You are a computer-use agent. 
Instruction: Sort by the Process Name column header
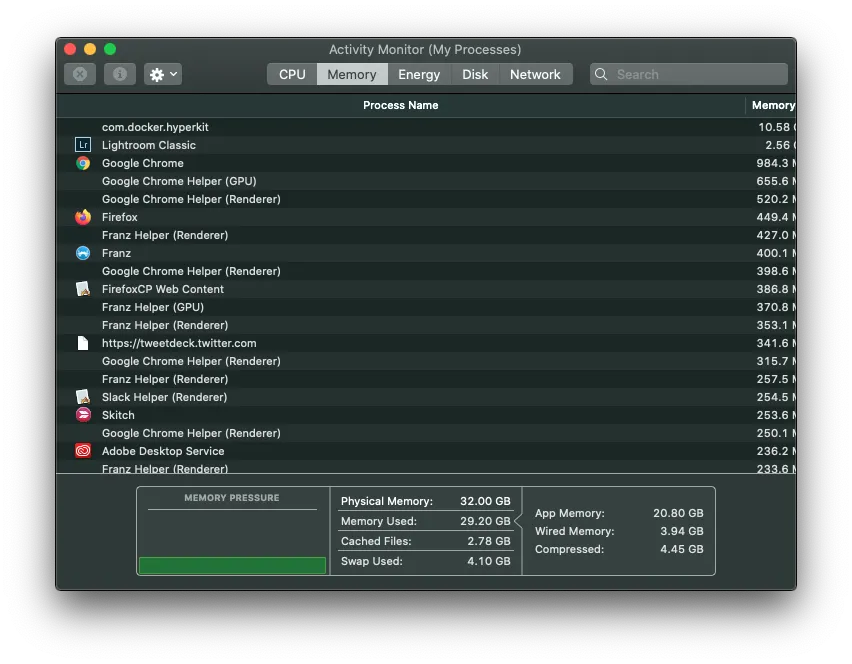pos(400,105)
